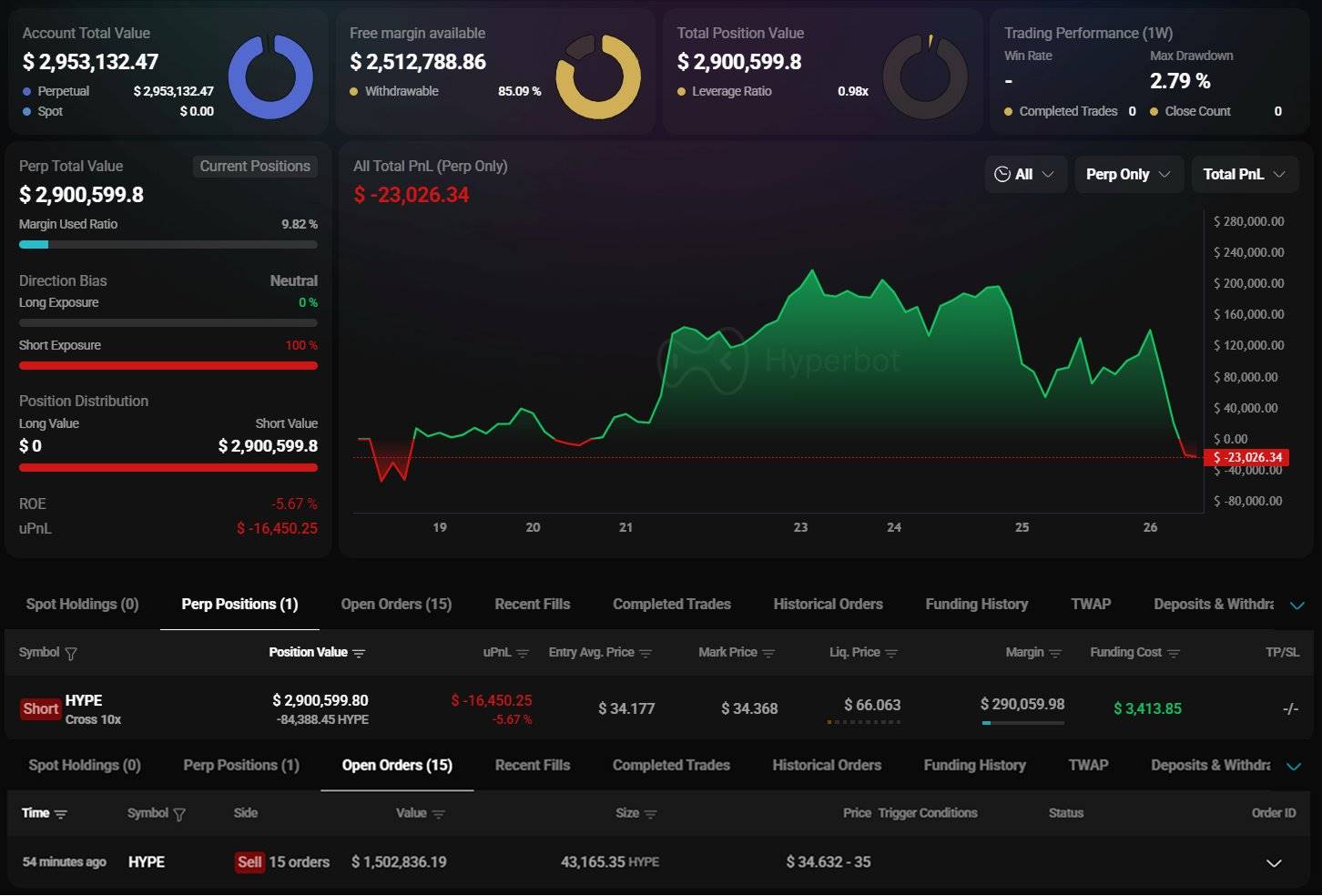Open the Funding History tab in upper tab bar
The width and height of the screenshot is (1322, 896).
tap(976, 605)
